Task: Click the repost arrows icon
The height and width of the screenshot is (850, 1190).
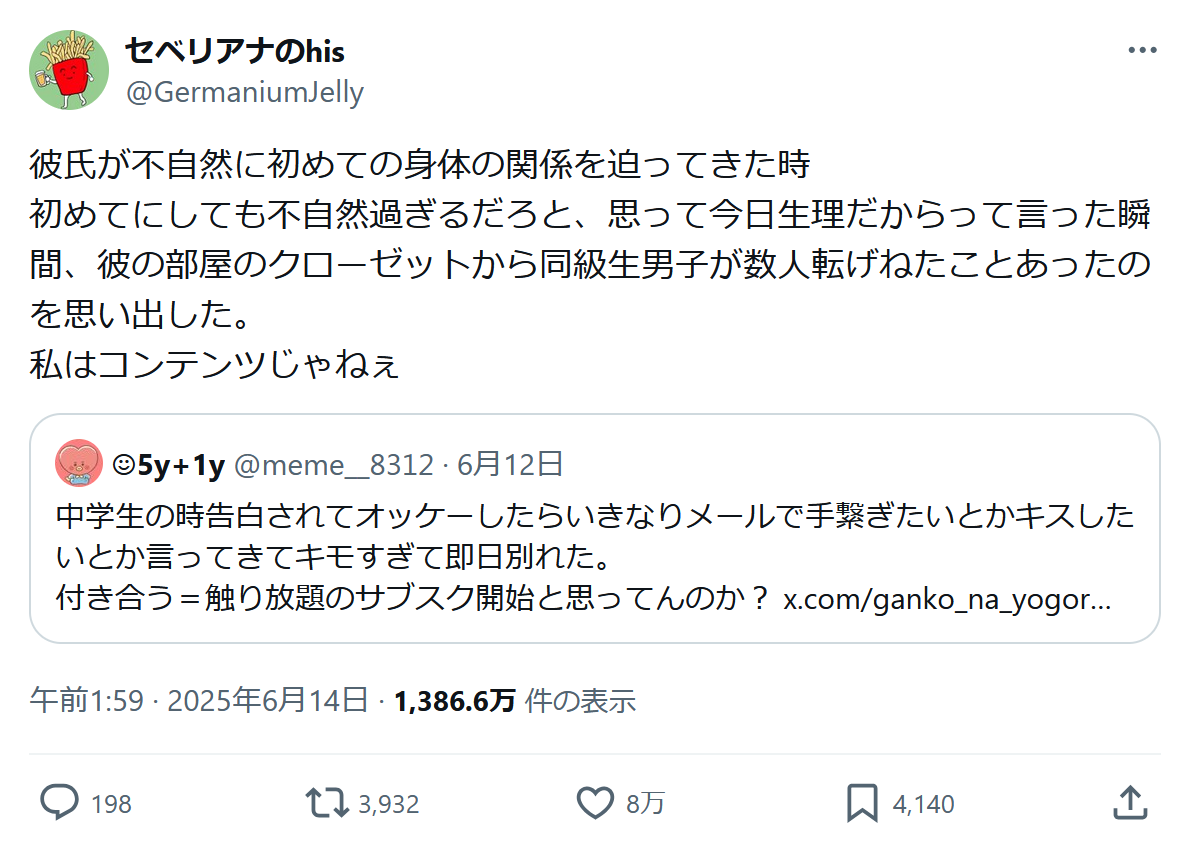Action: click(x=327, y=803)
